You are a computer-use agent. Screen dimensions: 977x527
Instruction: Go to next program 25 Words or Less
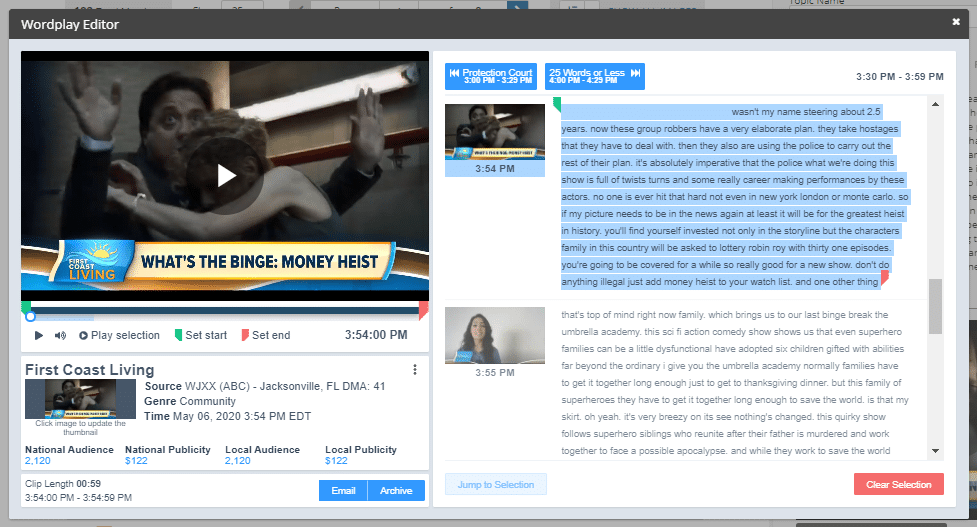595,76
